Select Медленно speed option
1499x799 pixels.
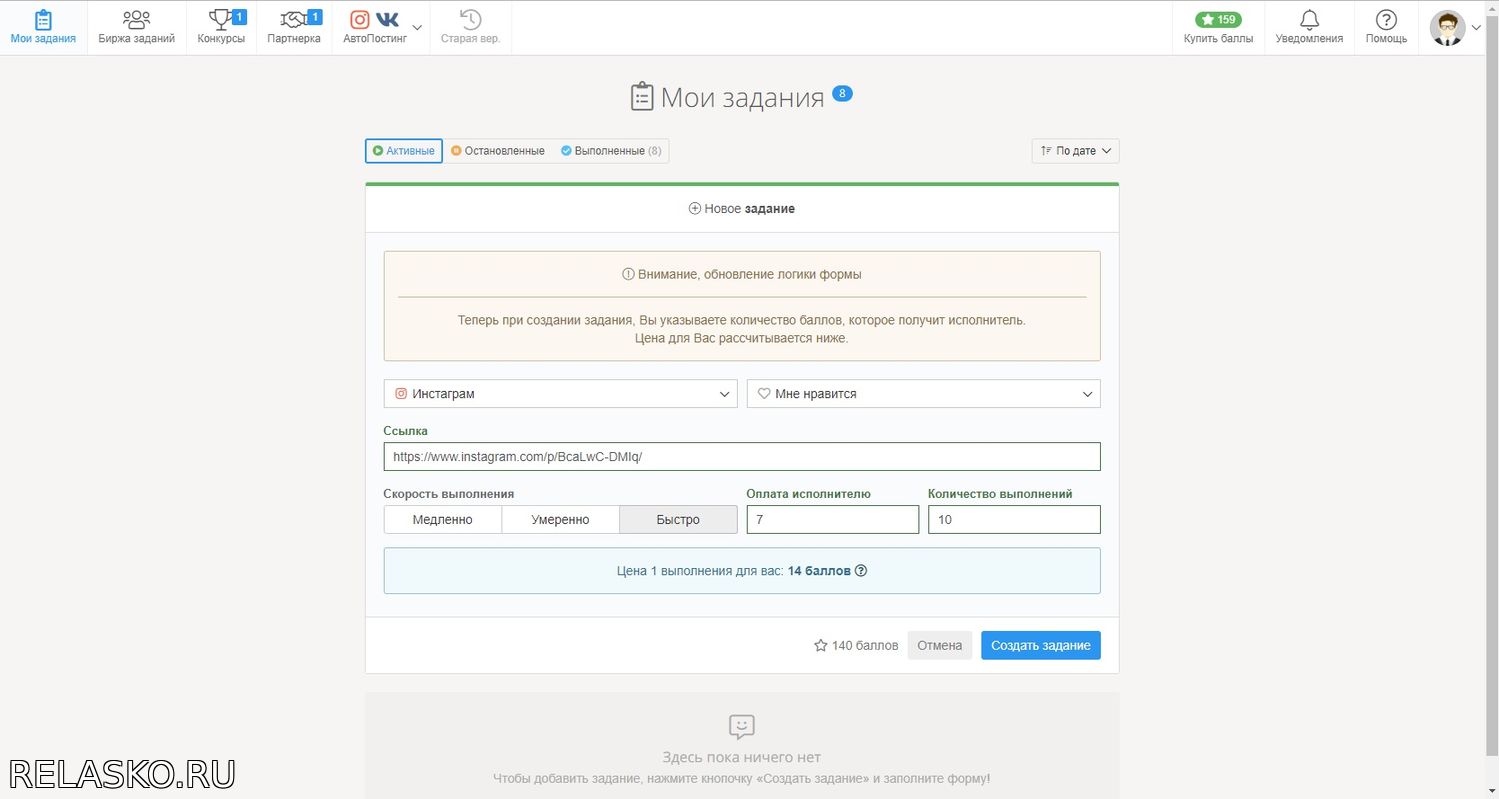point(442,520)
